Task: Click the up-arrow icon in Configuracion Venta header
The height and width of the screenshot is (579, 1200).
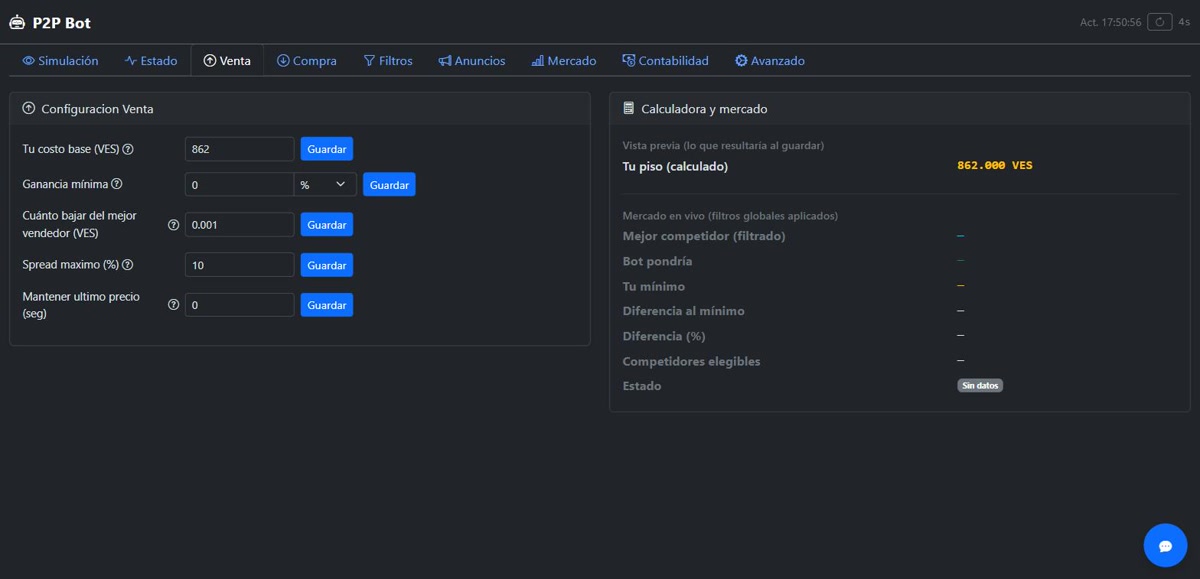Action: point(29,108)
